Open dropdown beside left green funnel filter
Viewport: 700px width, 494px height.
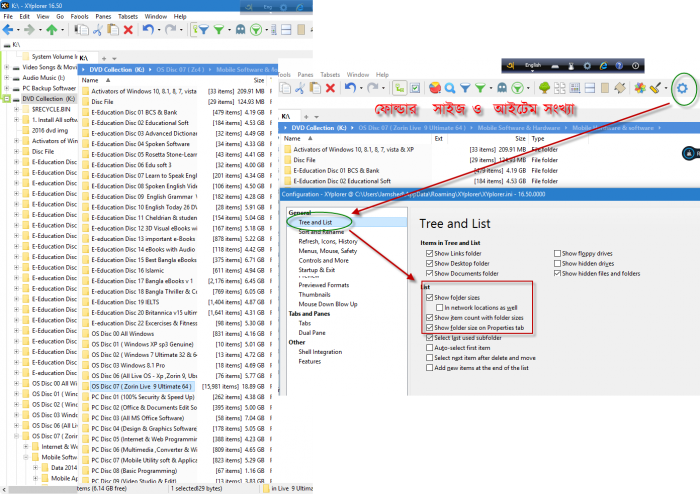tap(229, 30)
